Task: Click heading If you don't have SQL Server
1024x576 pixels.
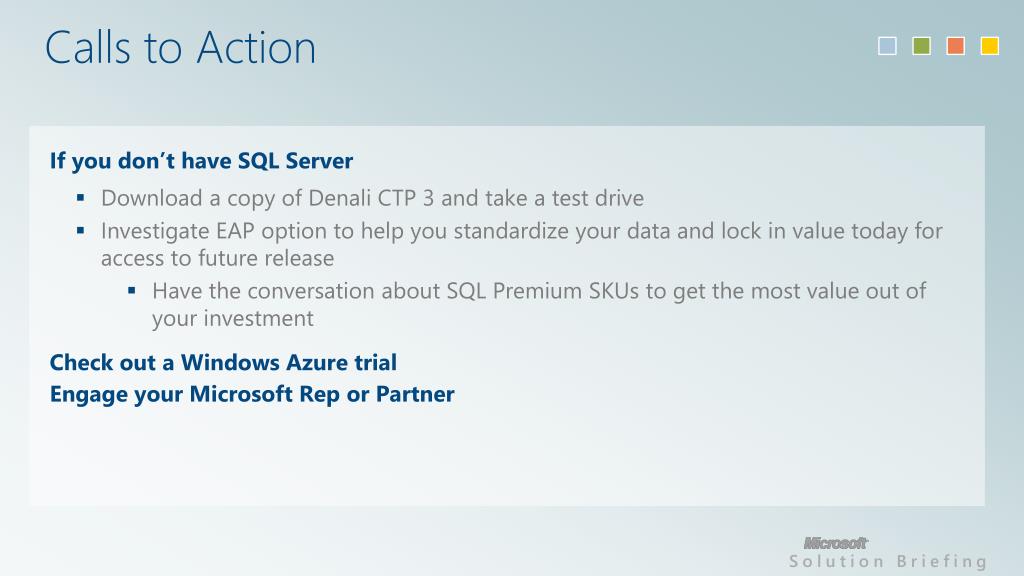Action: click(201, 161)
